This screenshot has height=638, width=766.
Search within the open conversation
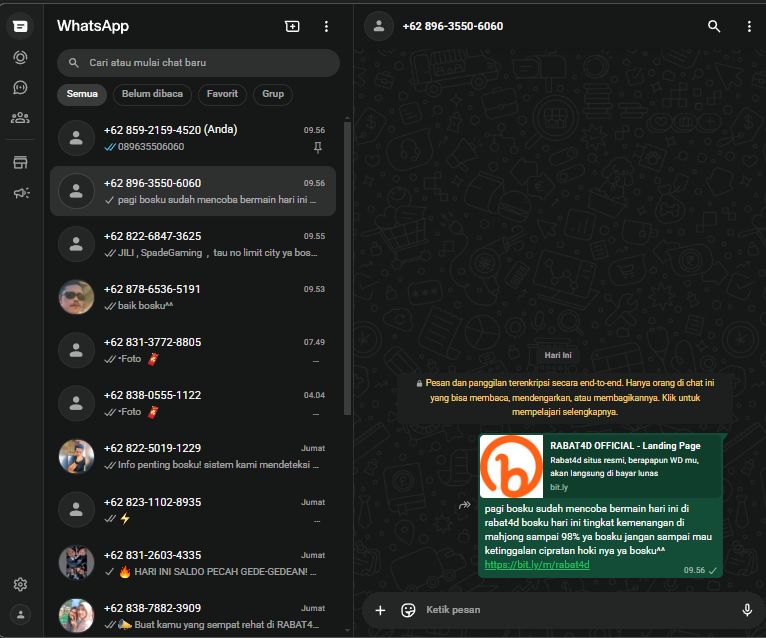tap(714, 26)
